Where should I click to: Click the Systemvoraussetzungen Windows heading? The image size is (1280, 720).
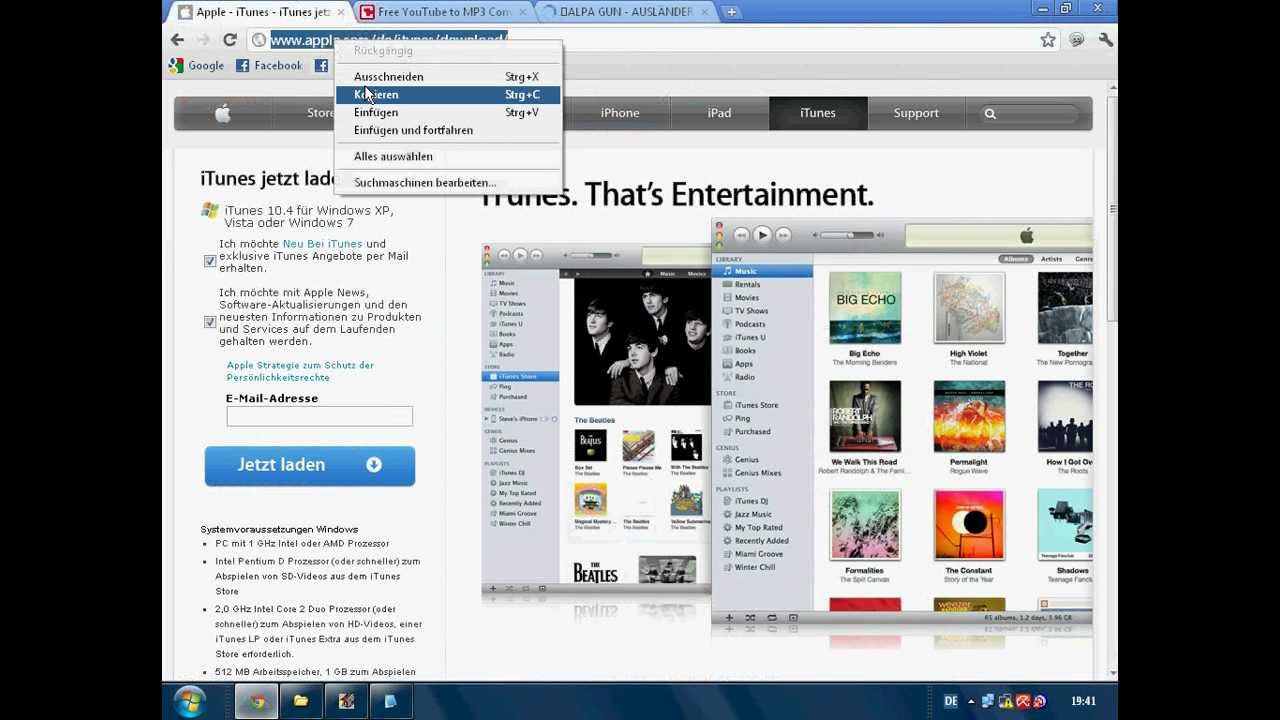point(279,529)
